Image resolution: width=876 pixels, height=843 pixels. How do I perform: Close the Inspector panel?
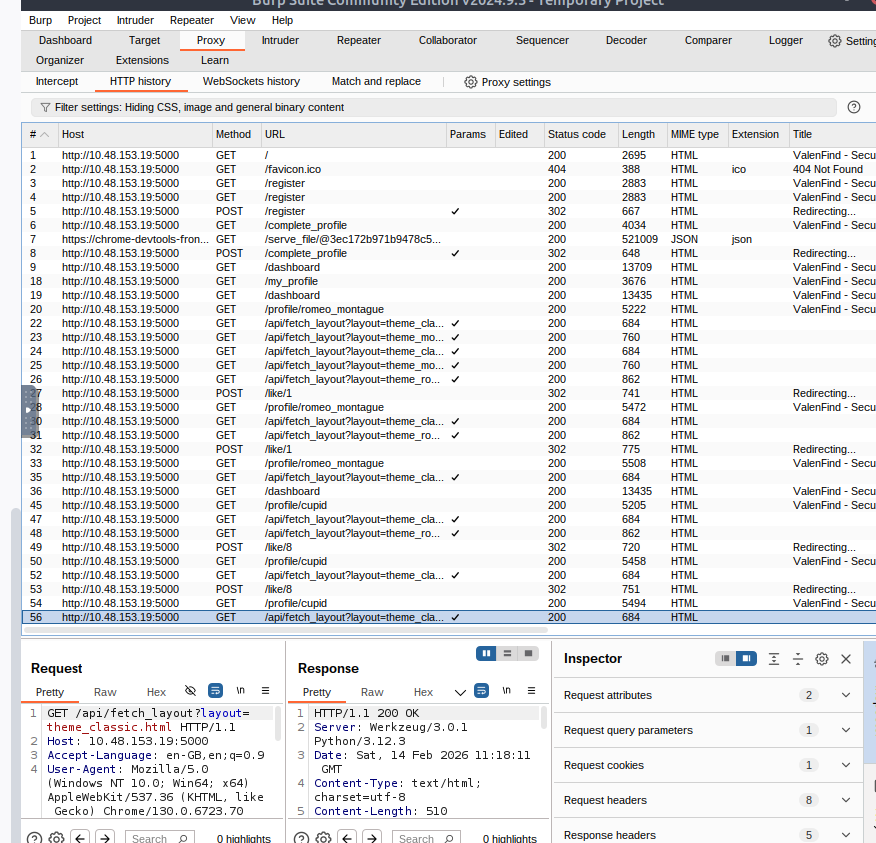click(x=846, y=659)
